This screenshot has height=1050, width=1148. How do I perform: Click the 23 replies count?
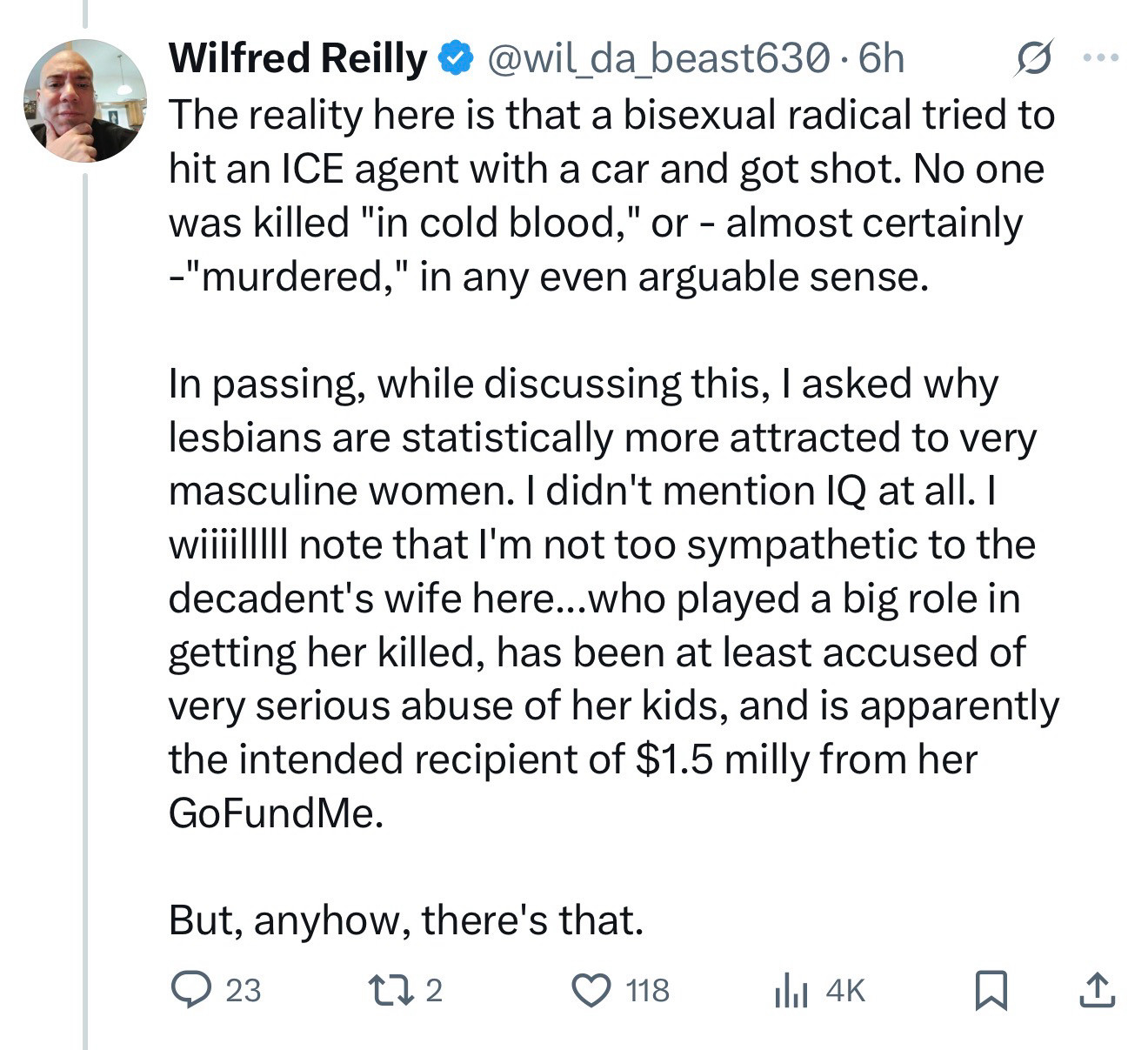pos(244,990)
